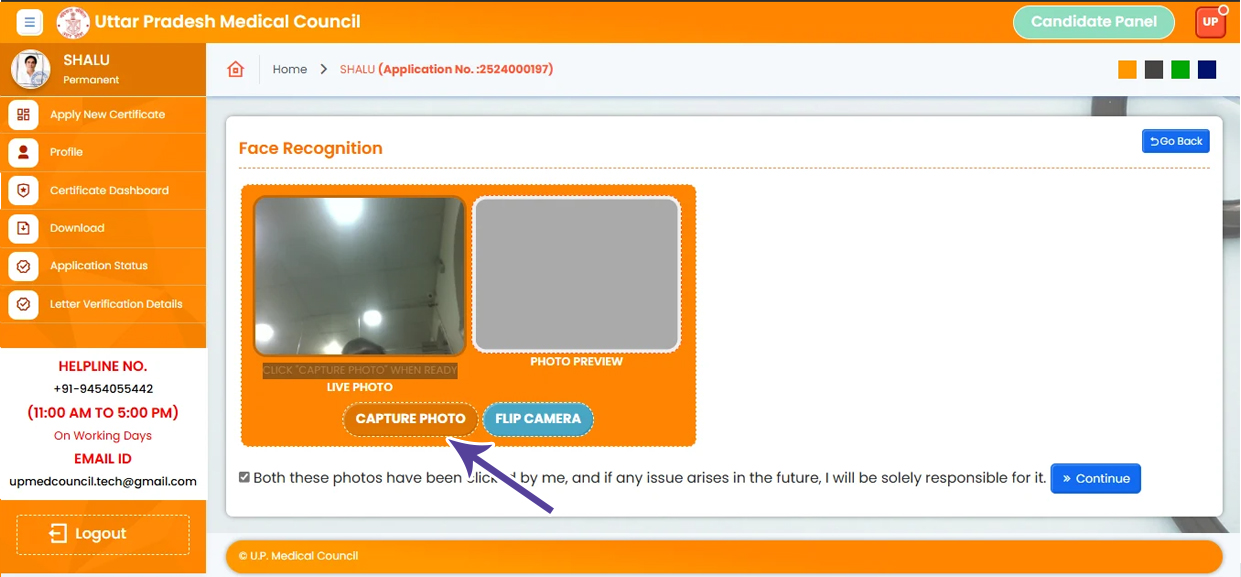Click the Apply New Certificate grid icon

coord(23,115)
